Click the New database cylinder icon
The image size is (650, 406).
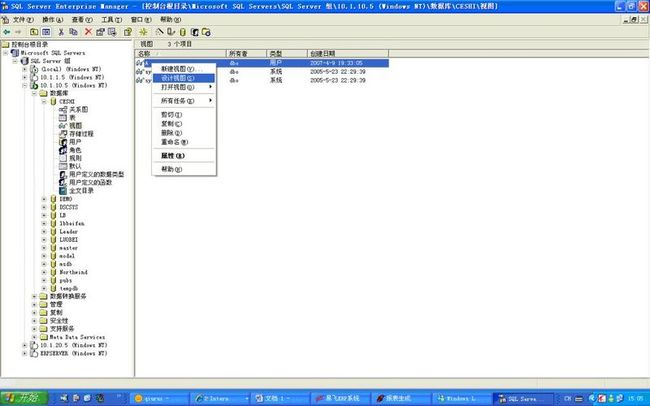pos(182,32)
